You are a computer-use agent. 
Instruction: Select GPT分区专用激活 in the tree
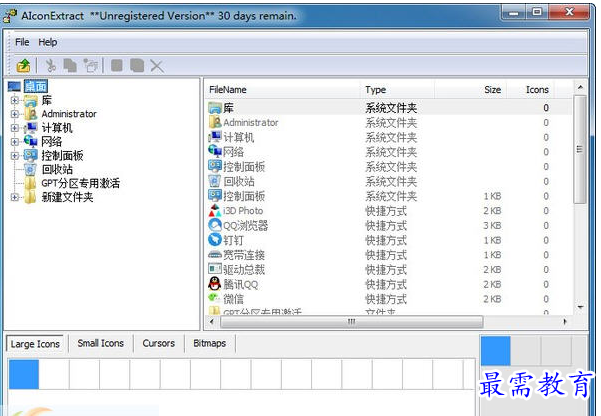tap(80, 183)
